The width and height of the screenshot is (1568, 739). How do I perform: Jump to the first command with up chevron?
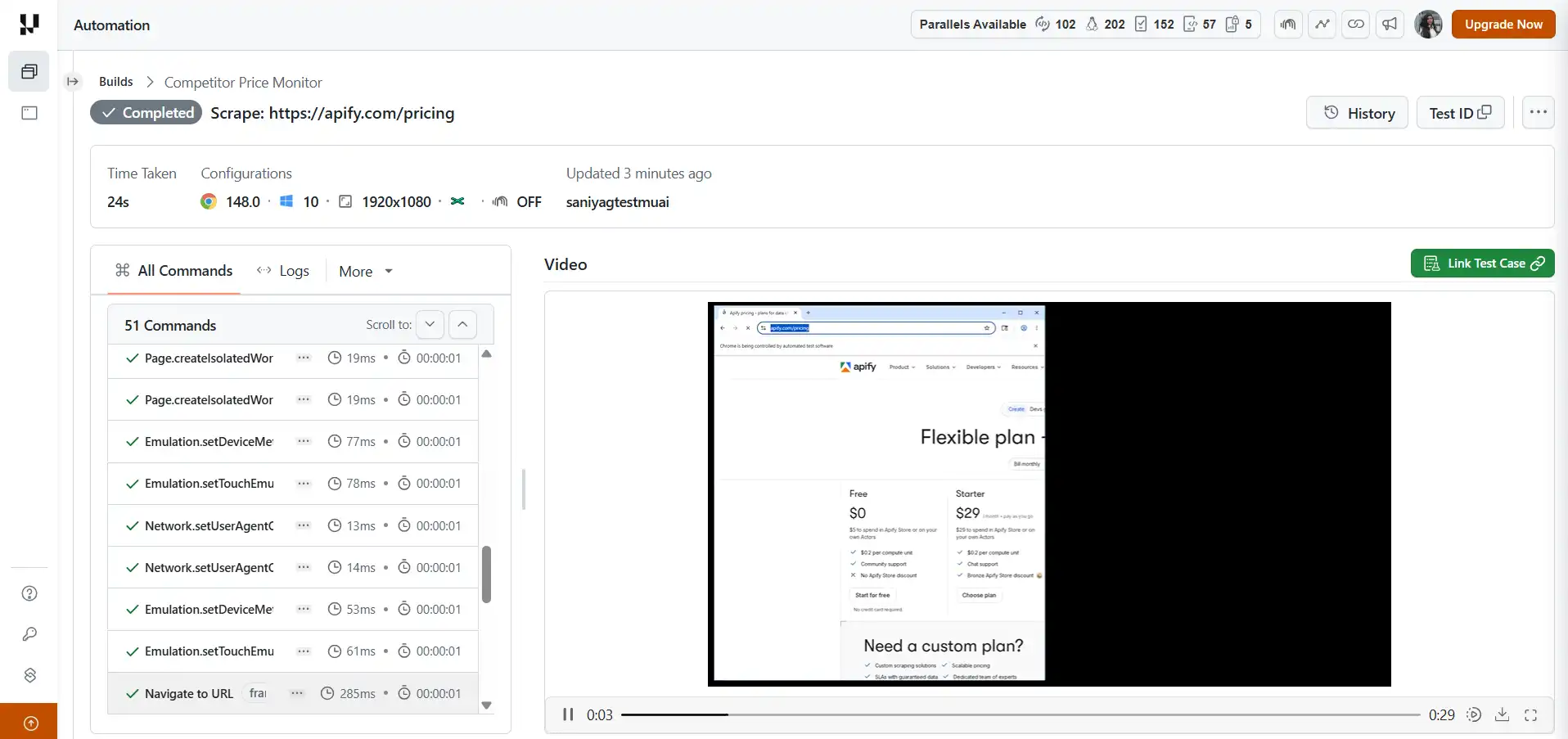pos(462,325)
